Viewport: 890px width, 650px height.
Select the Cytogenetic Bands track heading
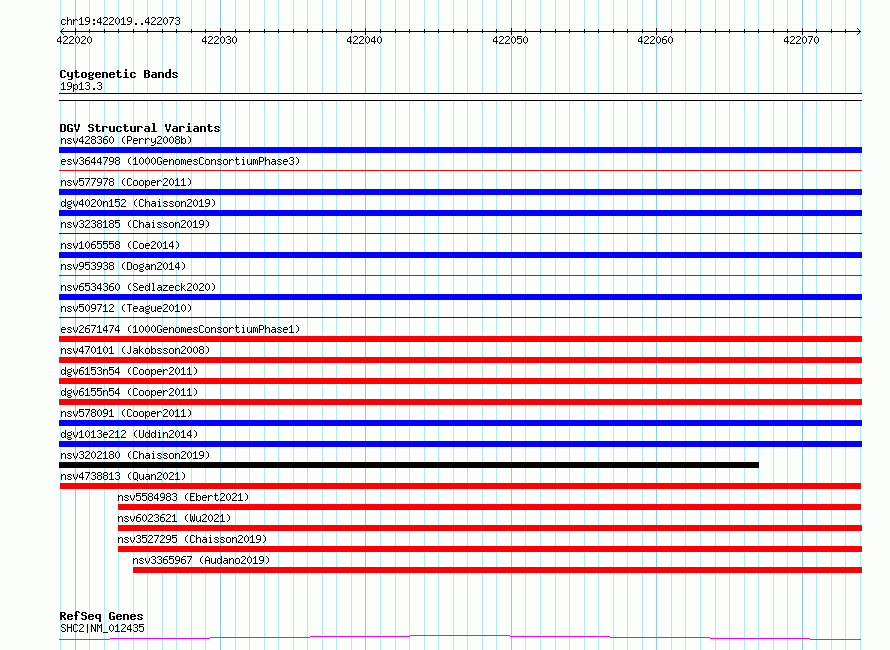click(119, 74)
